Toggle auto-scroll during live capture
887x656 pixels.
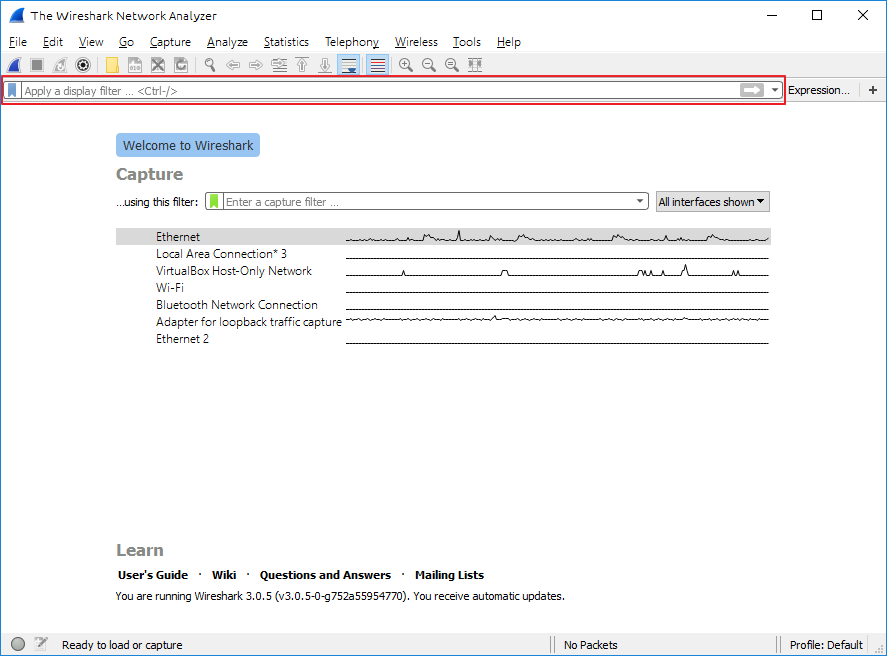(349, 65)
